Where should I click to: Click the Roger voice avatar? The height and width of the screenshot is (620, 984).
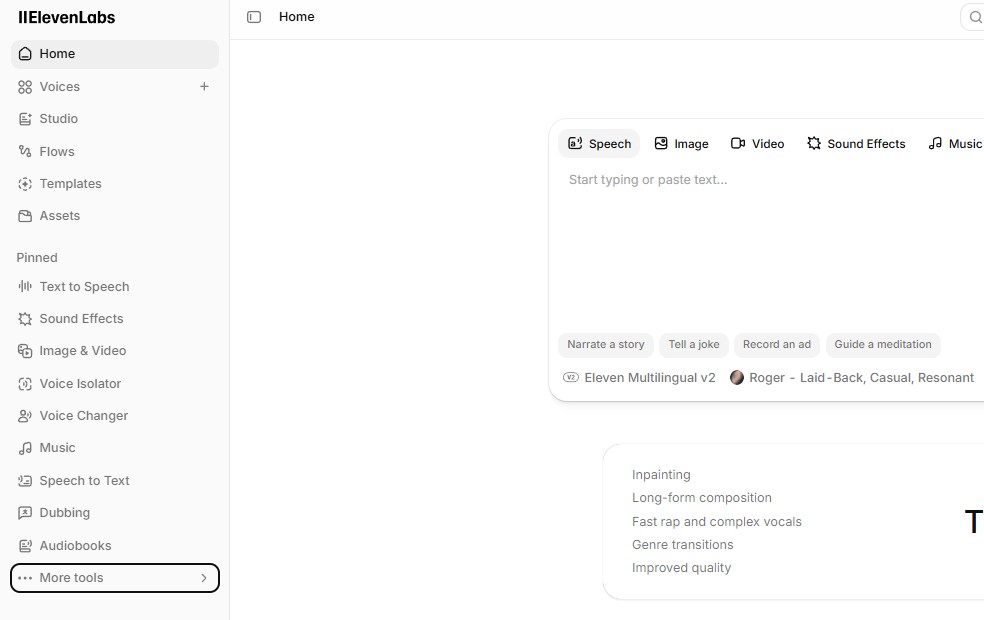(x=737, y=378)
